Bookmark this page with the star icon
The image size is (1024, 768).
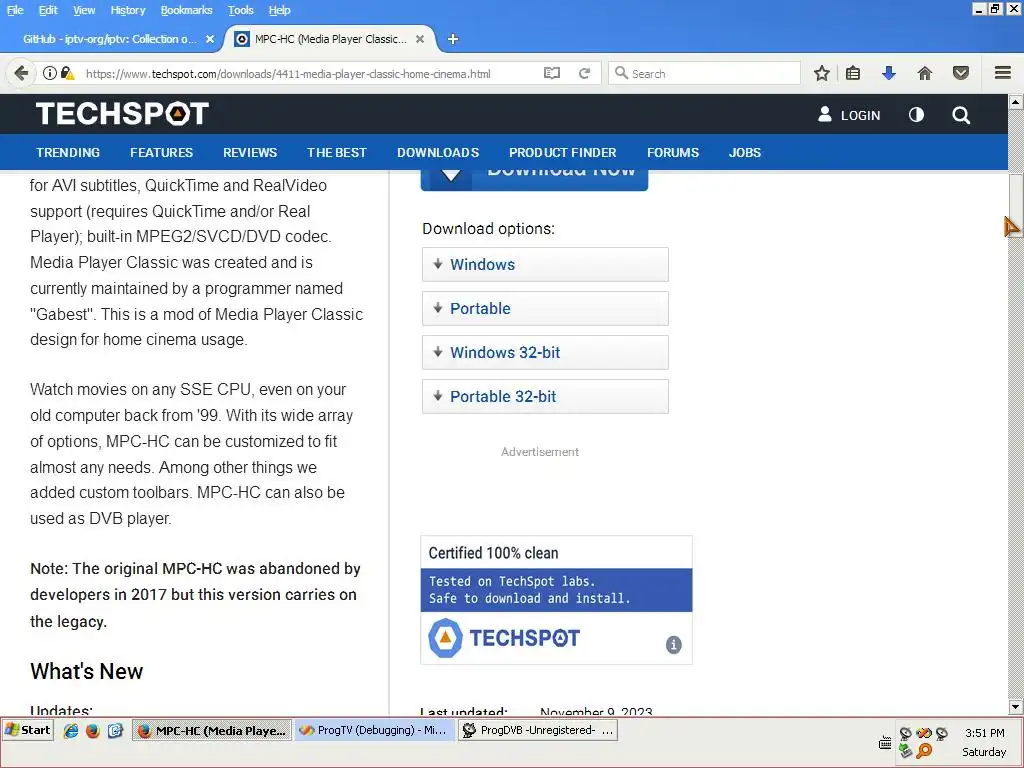point(822,73)
